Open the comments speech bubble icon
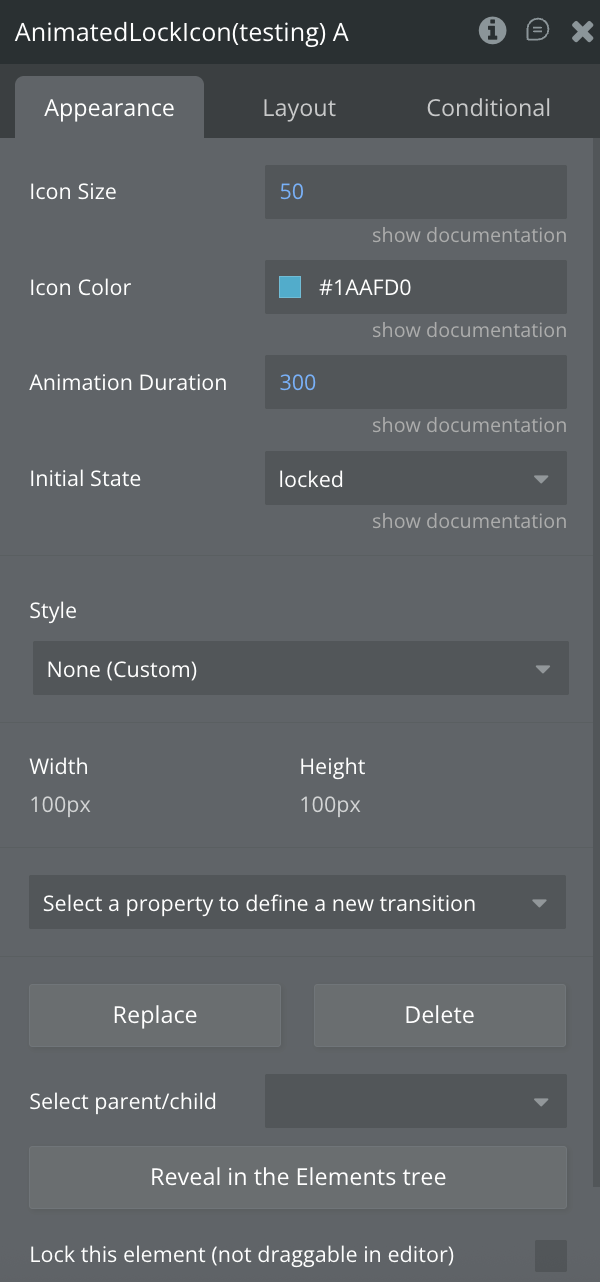Viewport: 600px width, 1282px height. point(538,31)
